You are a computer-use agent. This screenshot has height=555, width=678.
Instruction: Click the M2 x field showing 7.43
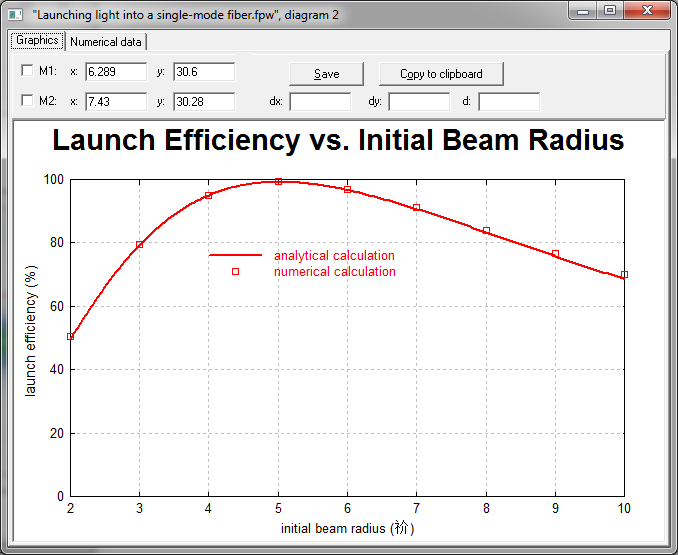click(x=116, y=102)
